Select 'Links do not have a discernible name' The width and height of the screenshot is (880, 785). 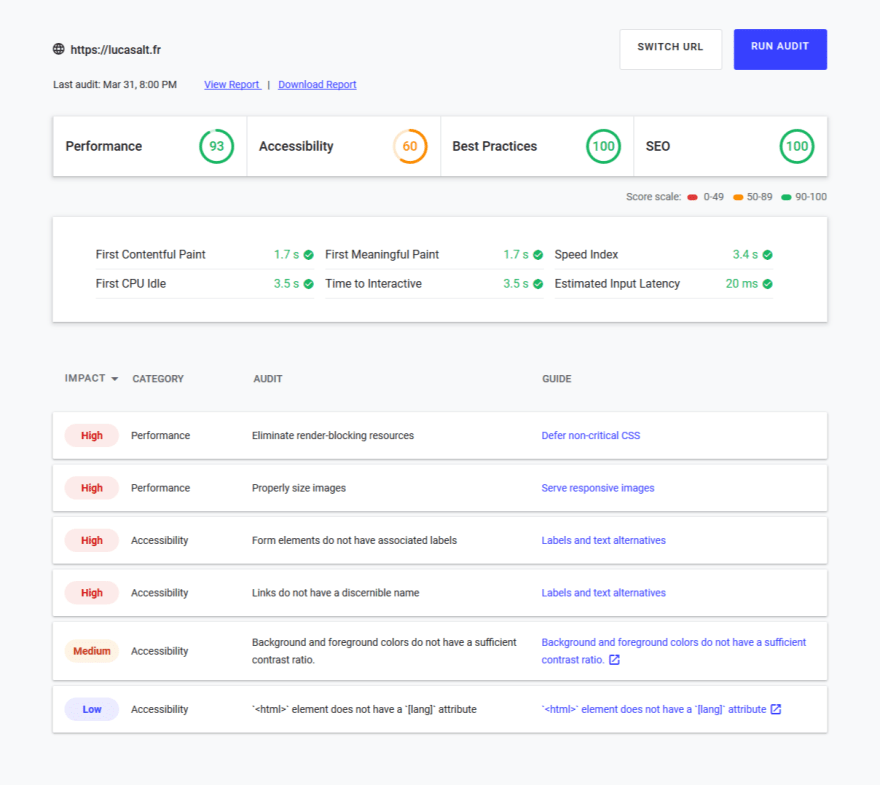click(x=336, y=593)
